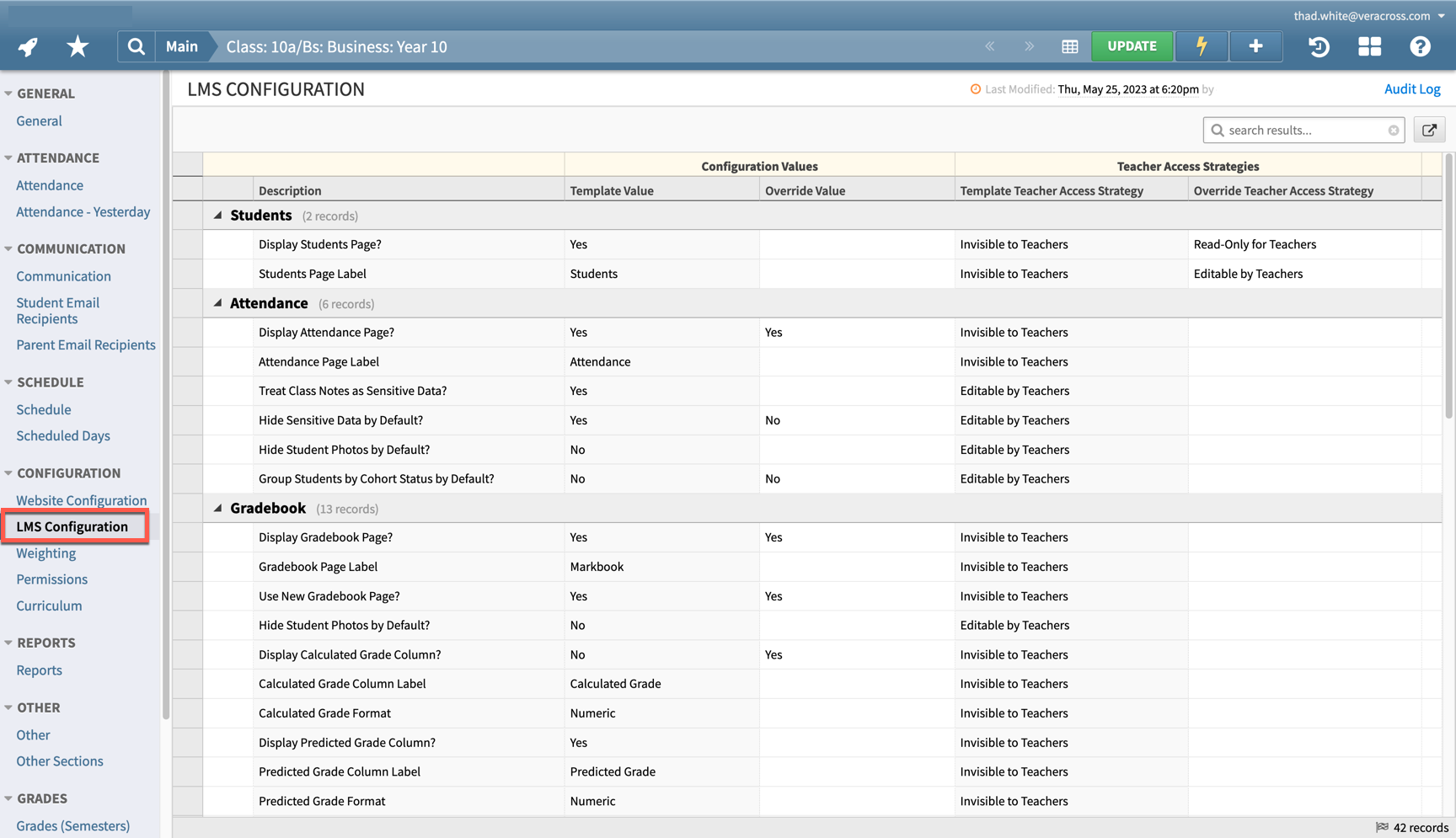
Task: Open the favorites star icon
Action: 77,46
